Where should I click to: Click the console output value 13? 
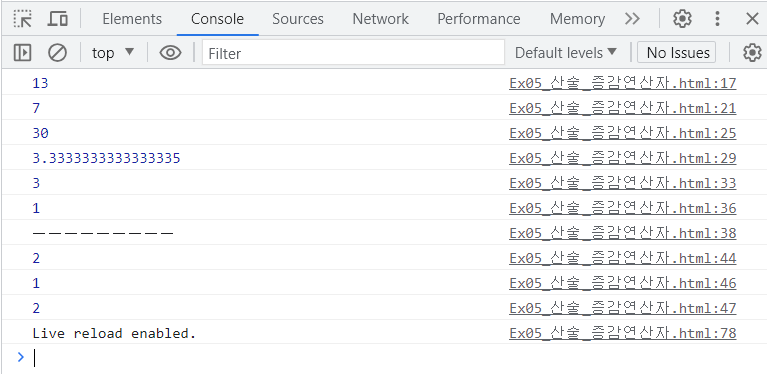coord(40,83)
